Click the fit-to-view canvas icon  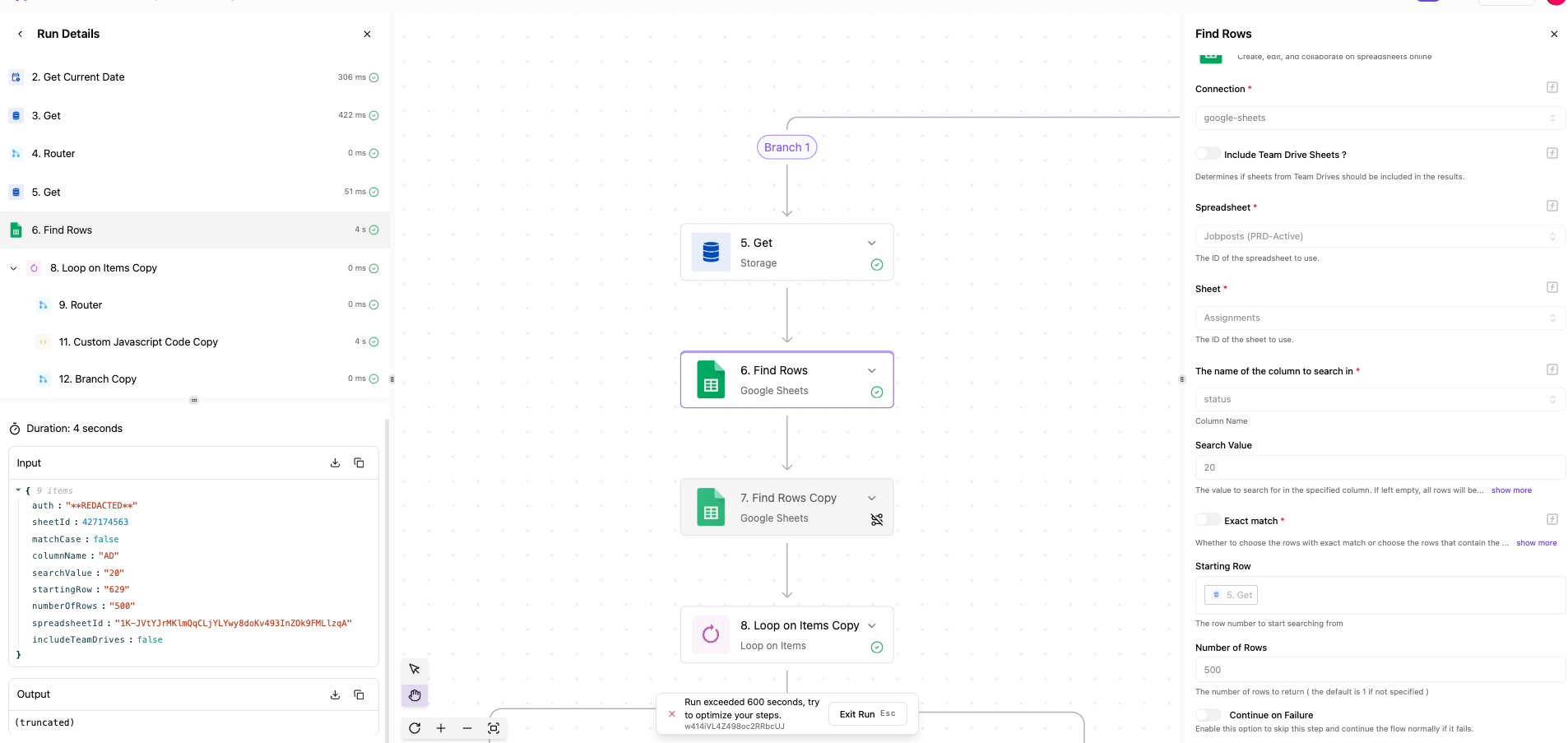click(x=494, y=728)
